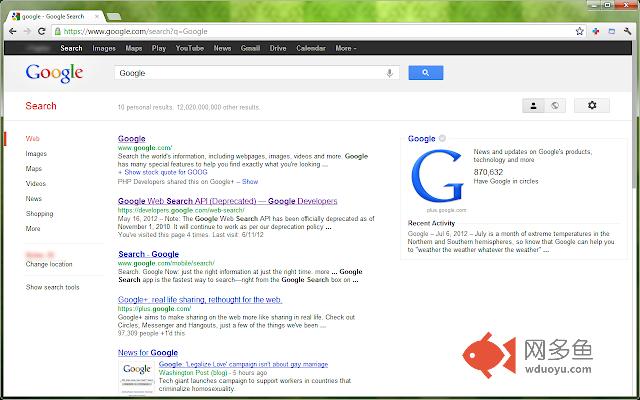640x400 pixels.
Task: Open the News for Google link
Action: point(148,353)
